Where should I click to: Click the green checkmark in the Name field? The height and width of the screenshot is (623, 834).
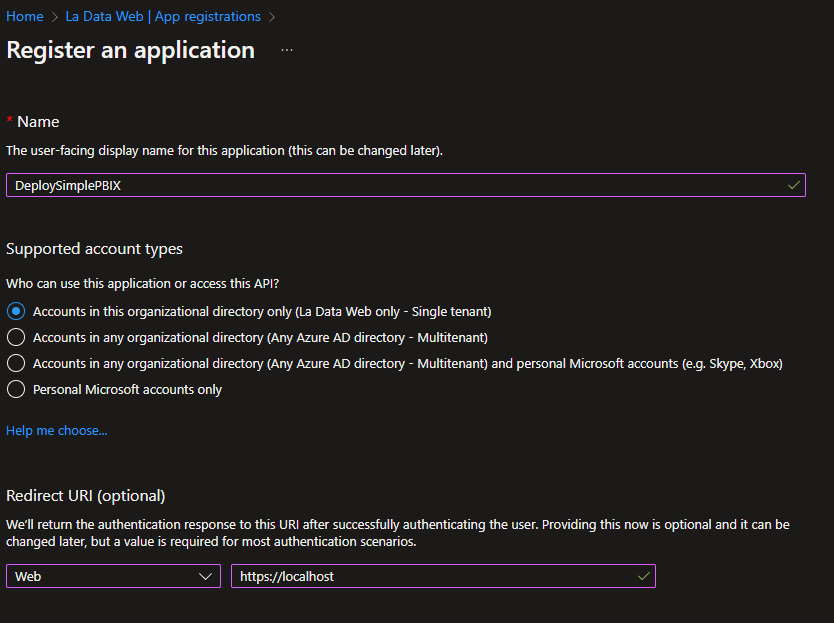coord(793,185)
